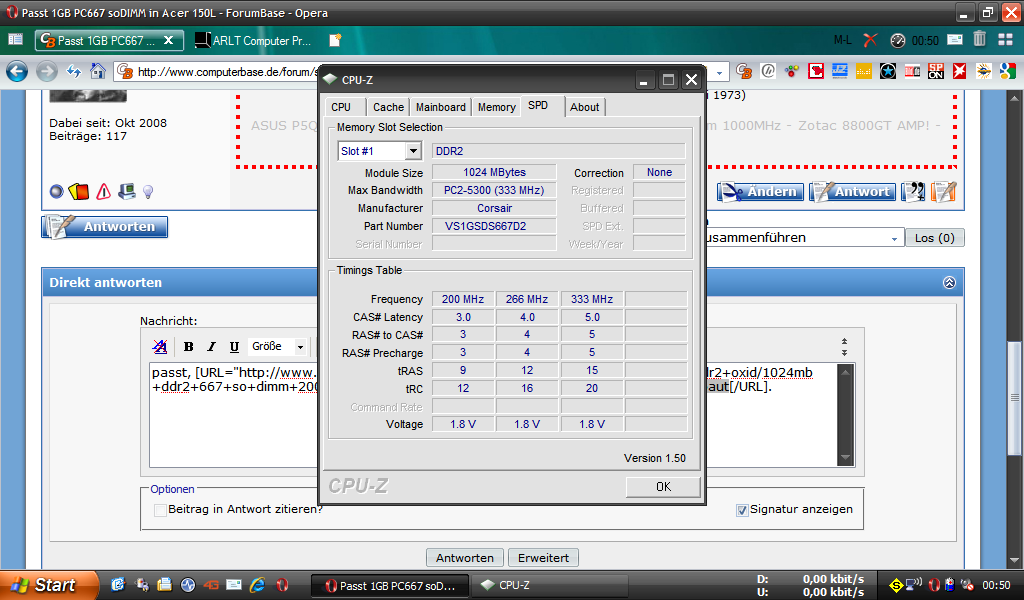Select the SPD tab
Screen dimensions: 1024x600
(x=538, y=106)
